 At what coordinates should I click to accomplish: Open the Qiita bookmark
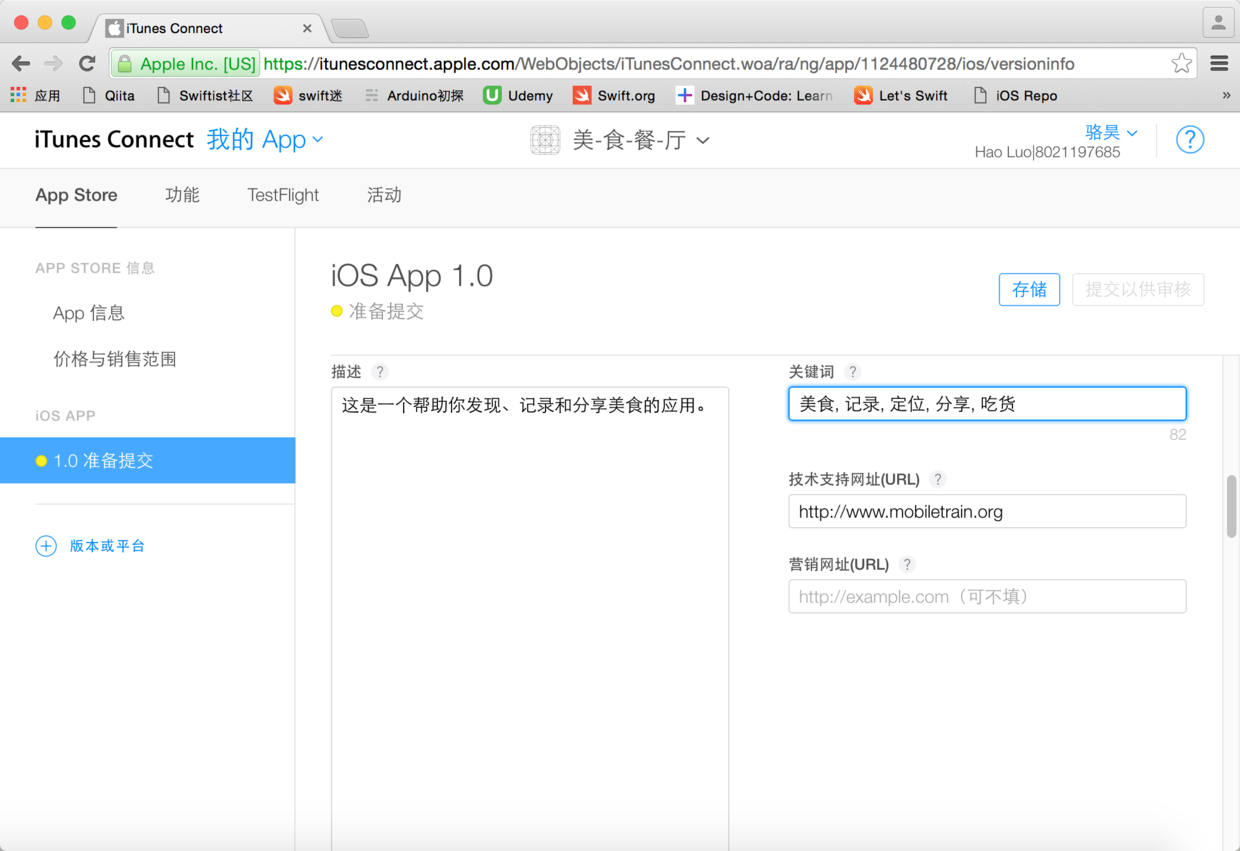point(108,96)
